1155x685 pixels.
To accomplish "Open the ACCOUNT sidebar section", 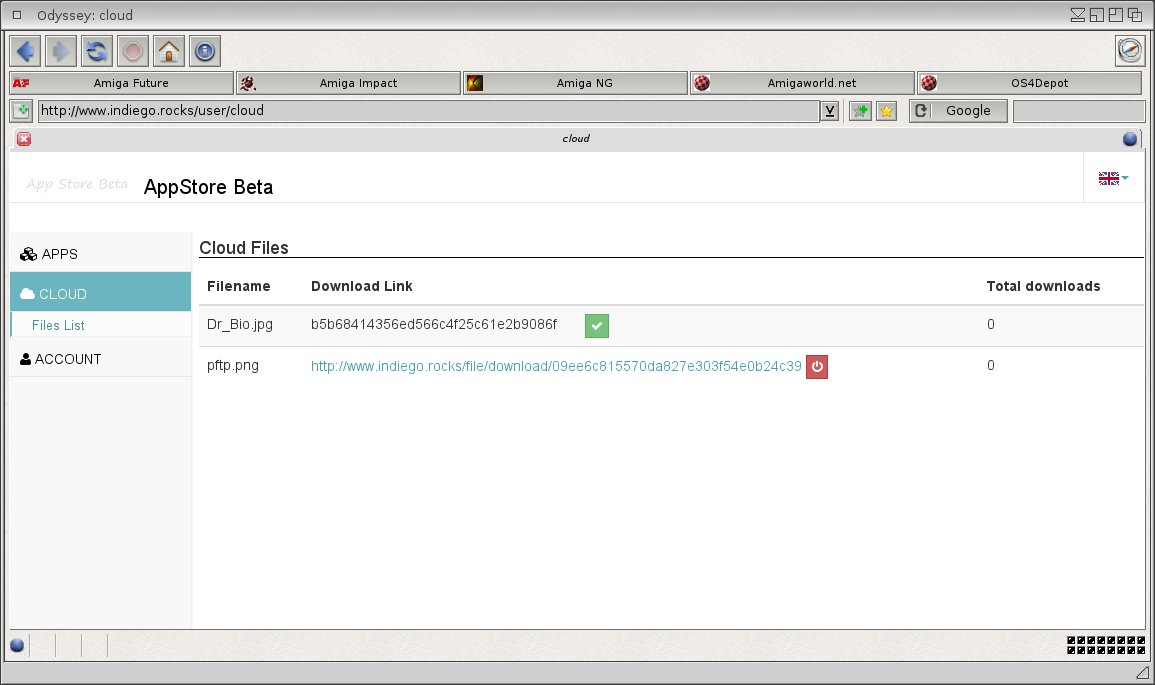I will tap(101, 359).
